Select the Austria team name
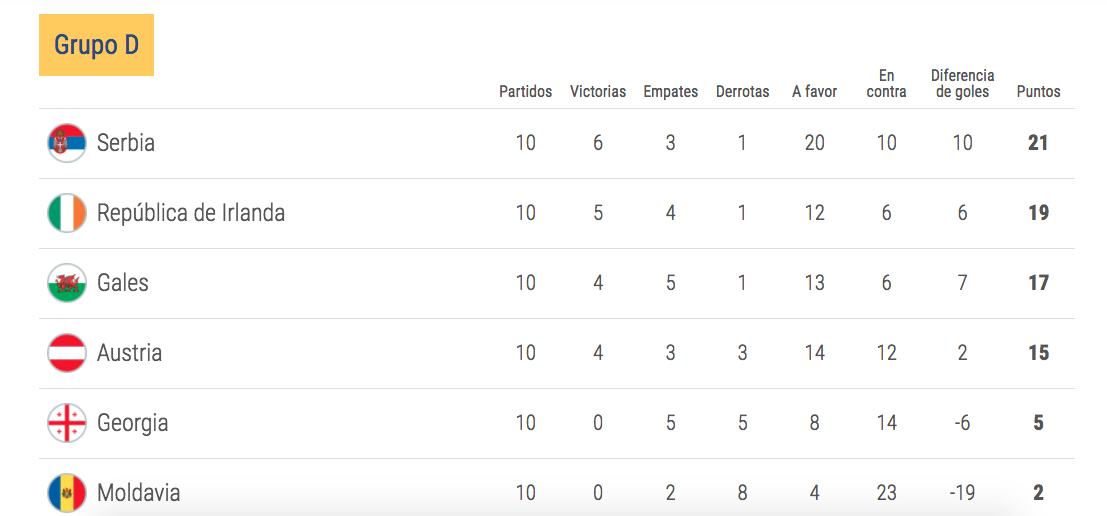Viewport: 1107px width, 516px height. pyautogui.click(x=129, y=353)
